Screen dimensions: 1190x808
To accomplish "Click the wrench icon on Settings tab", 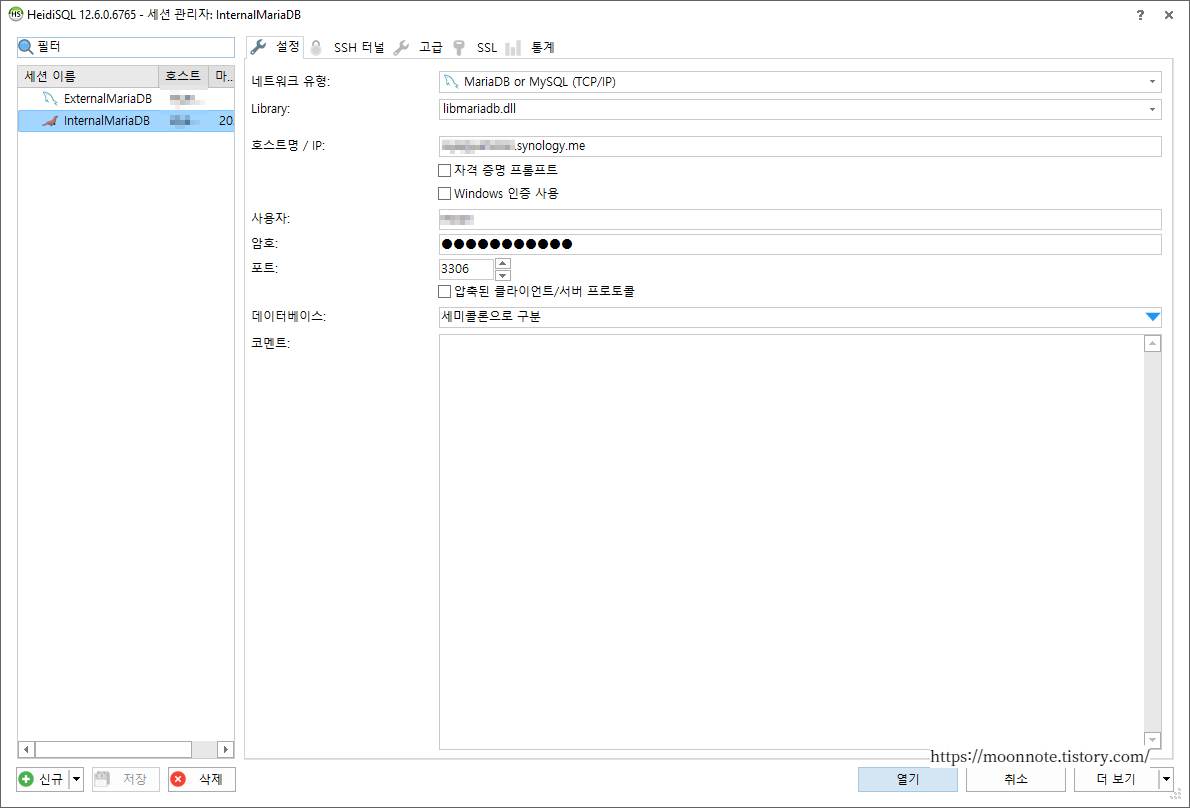I will (259, 47).
